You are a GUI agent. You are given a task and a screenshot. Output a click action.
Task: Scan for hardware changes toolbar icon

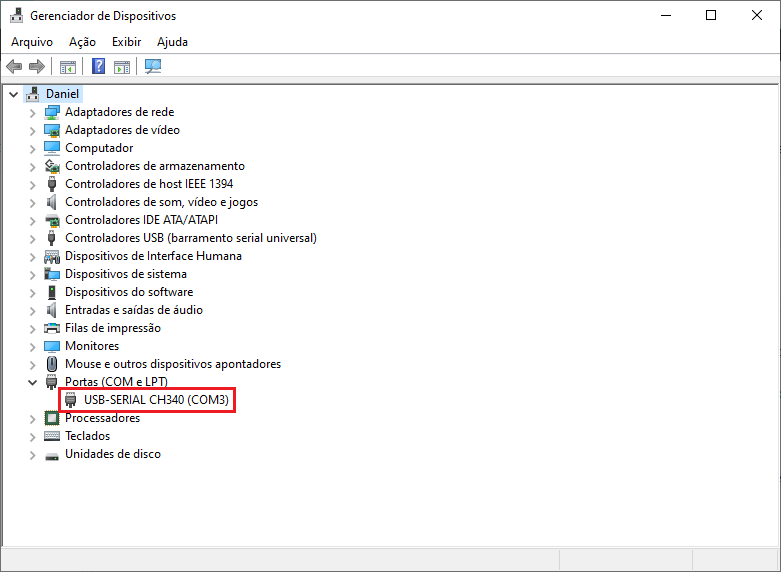[x=153, y=66]
